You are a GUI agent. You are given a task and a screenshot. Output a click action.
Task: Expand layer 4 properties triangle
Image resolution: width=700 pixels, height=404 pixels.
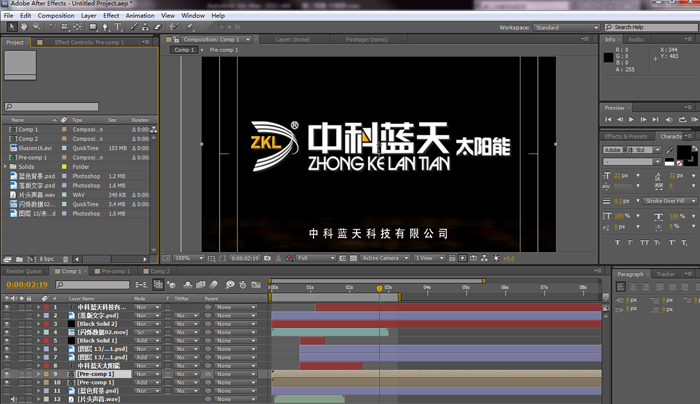(x=39, y=332)
